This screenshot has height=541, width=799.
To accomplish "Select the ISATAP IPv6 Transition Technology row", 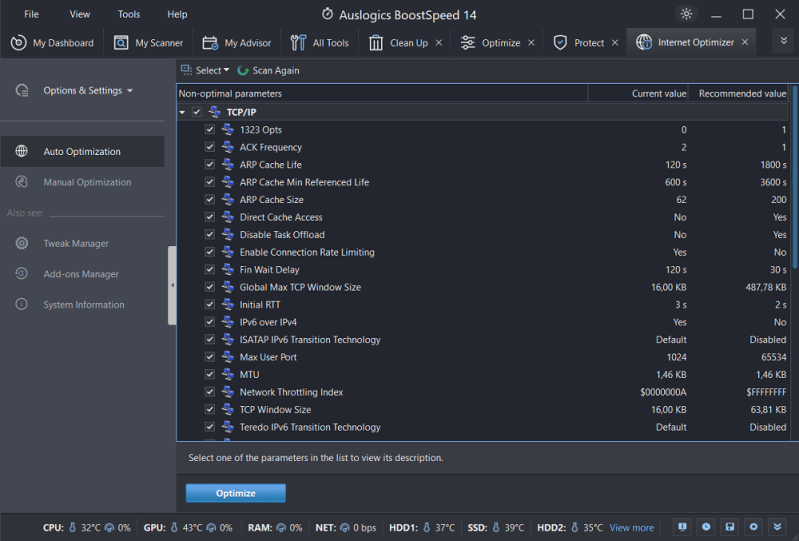I will pyautogui.click(x=483, y=340).
